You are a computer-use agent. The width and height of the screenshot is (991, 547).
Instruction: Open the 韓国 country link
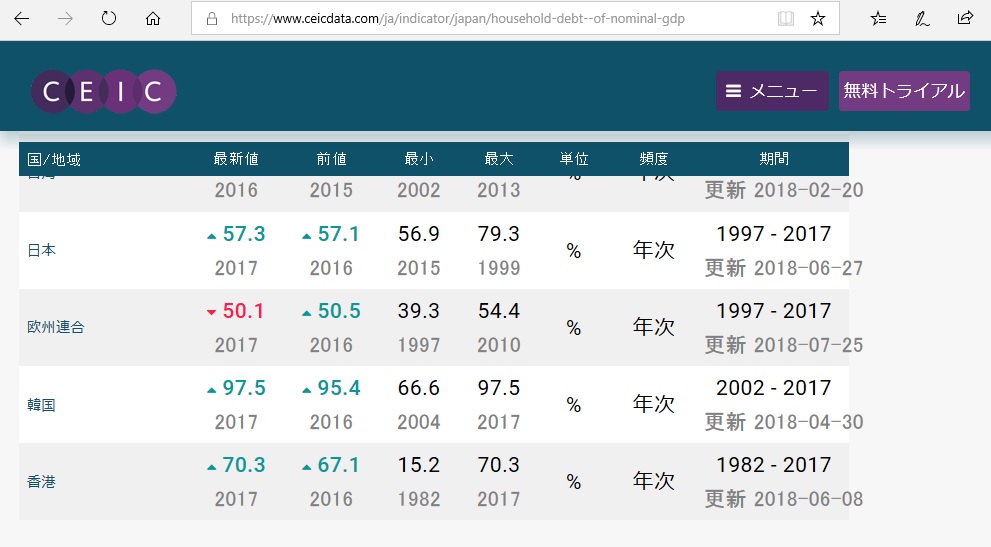click(x=41, y=405)
